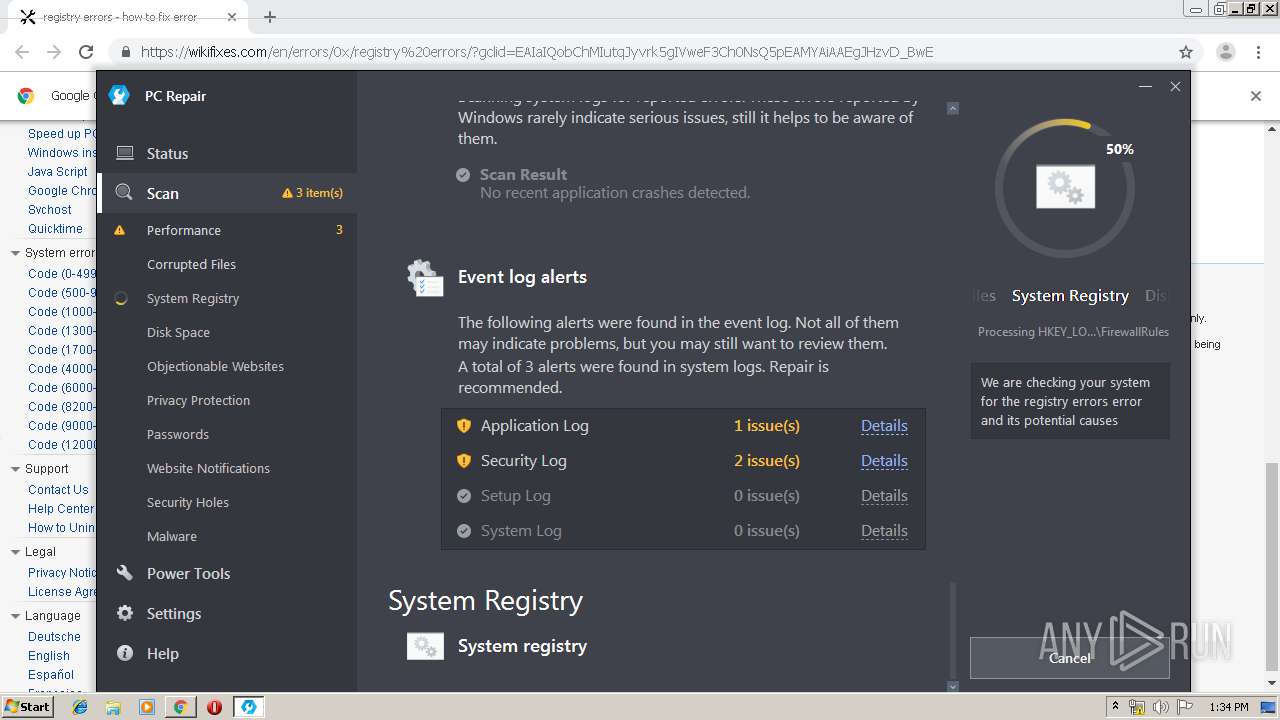The image size is (1280, 720).
Task: Click the Start button
Action: [x=28, y=707]
